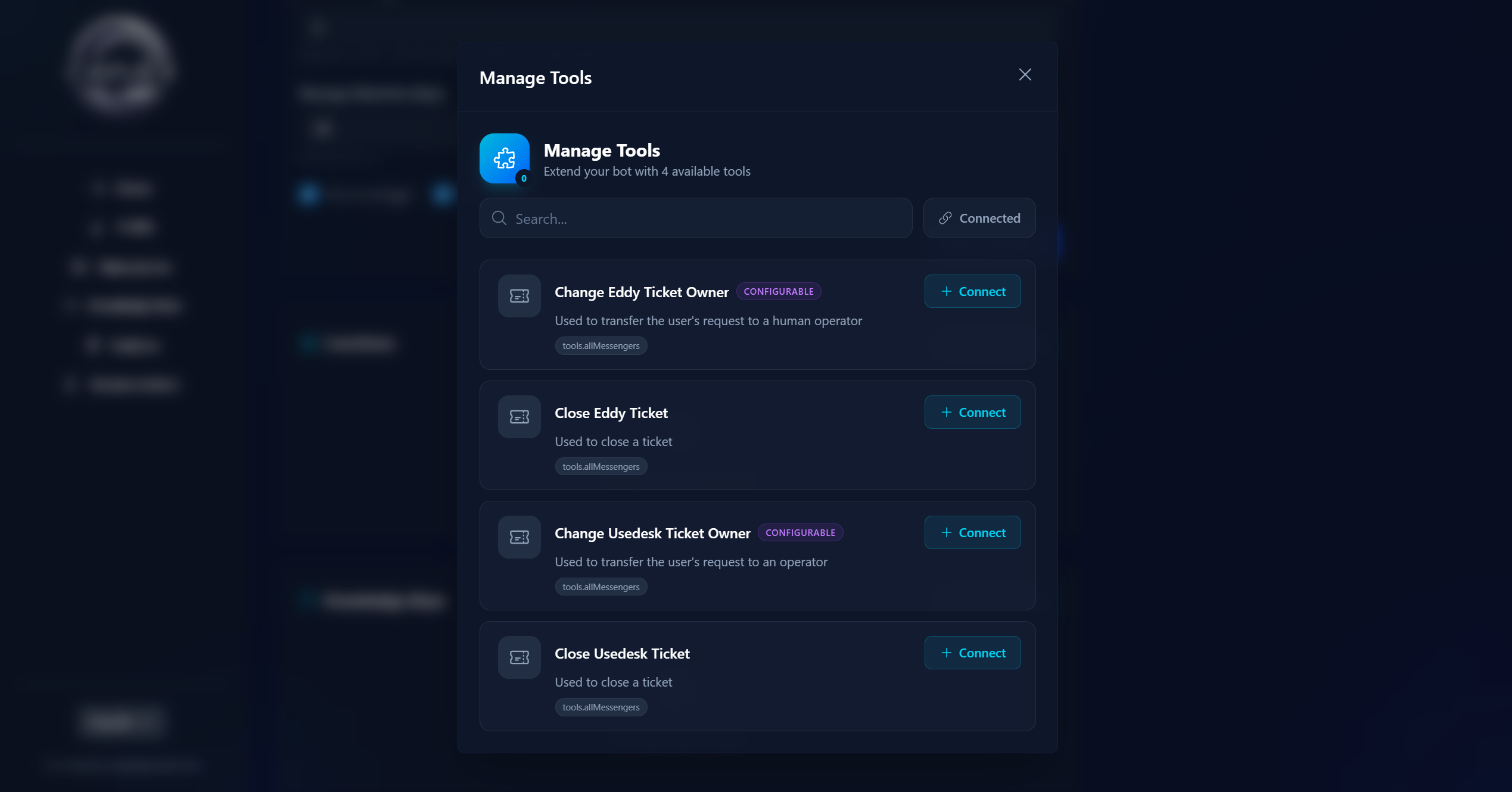Click the Change Eddy Ticket Owner title
This screenshot has height=792, width=1512.
(x=642, y=292)
